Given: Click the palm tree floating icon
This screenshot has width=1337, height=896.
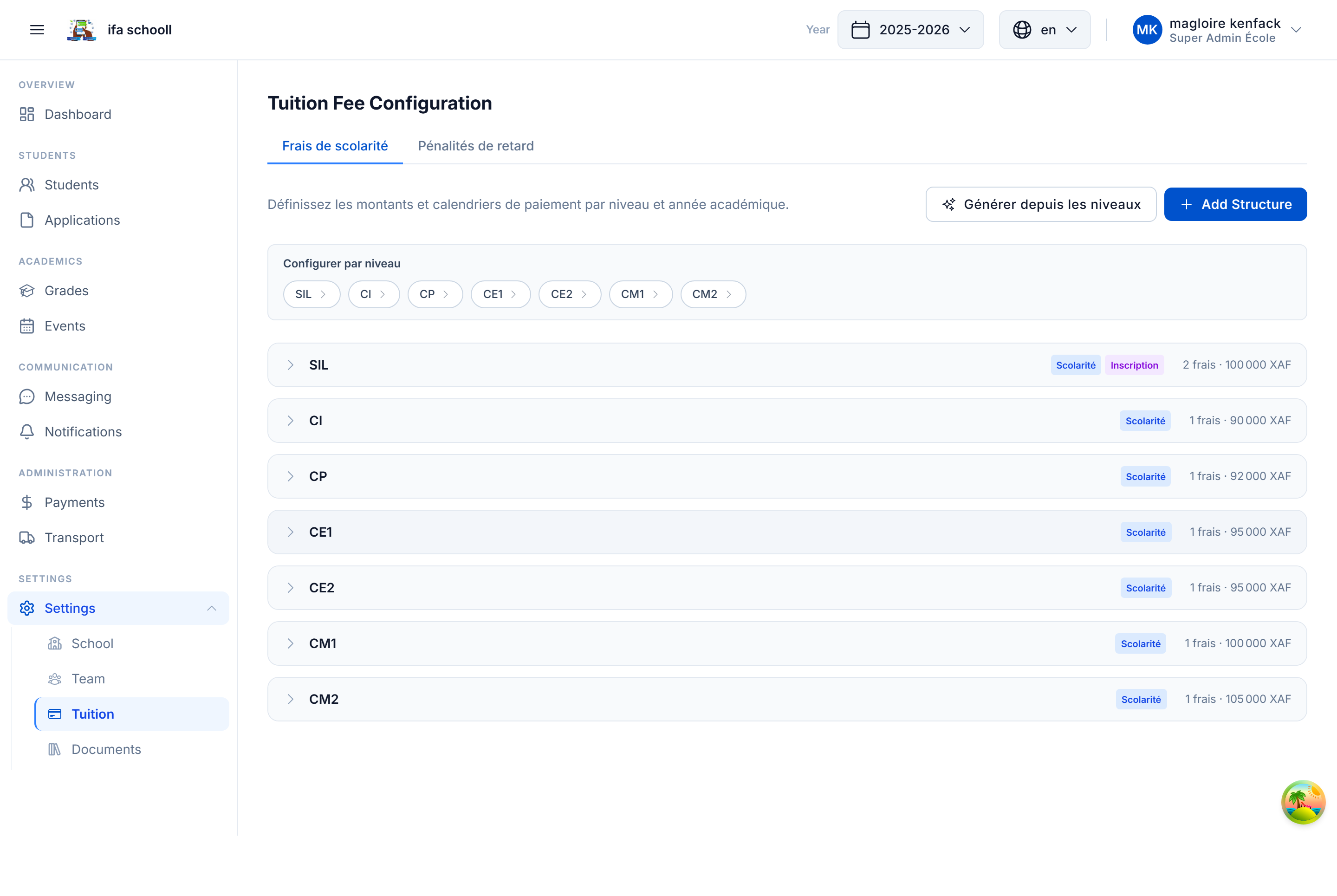Looking at the screenshot, I should pyautogui.click(x=1302, y=802).
